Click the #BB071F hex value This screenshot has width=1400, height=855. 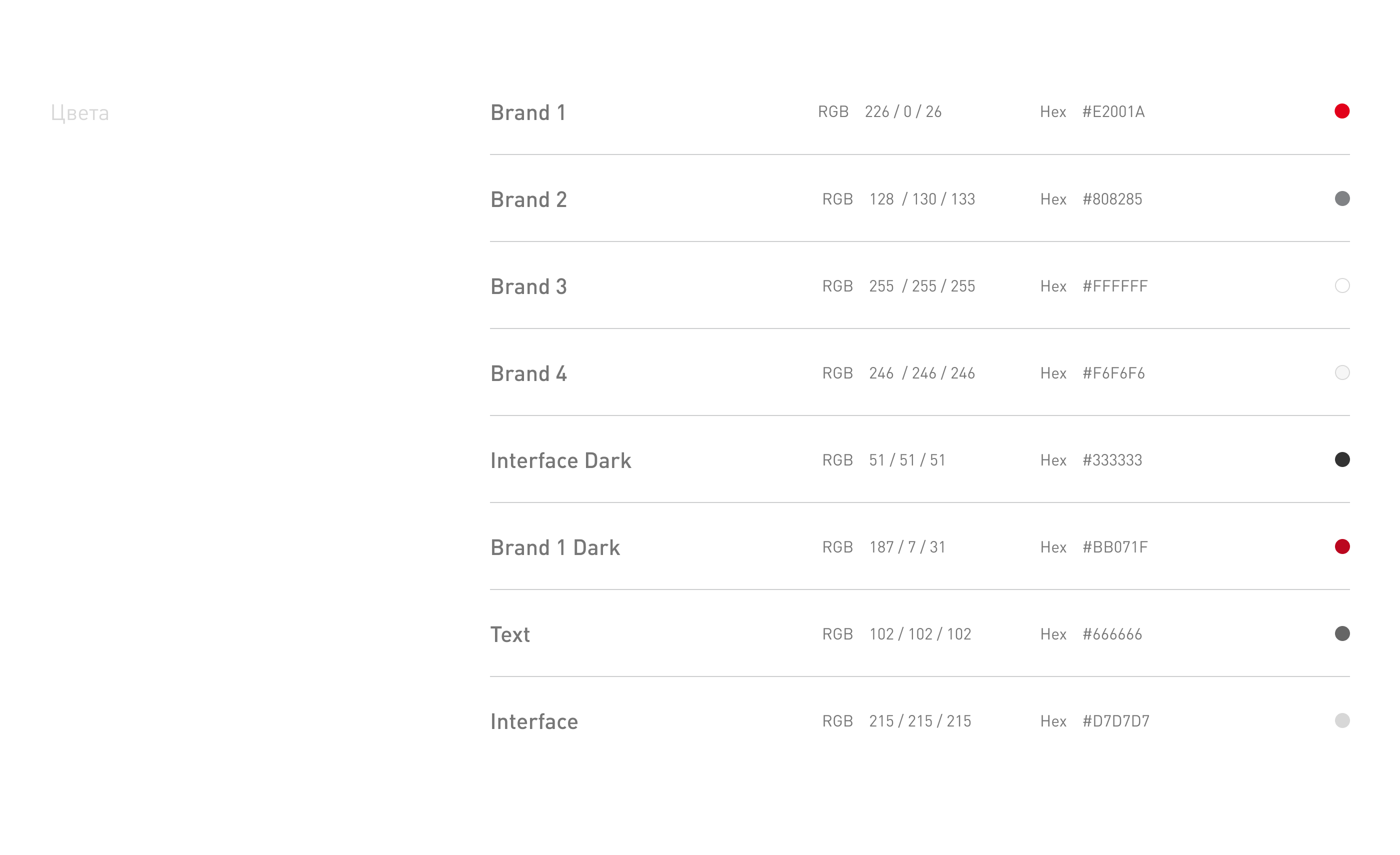(x=1115, y=547)
